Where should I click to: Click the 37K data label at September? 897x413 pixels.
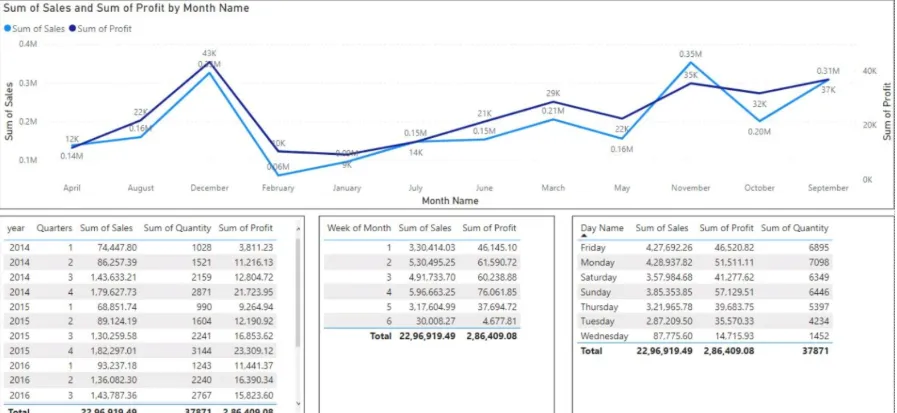point(828,90)
